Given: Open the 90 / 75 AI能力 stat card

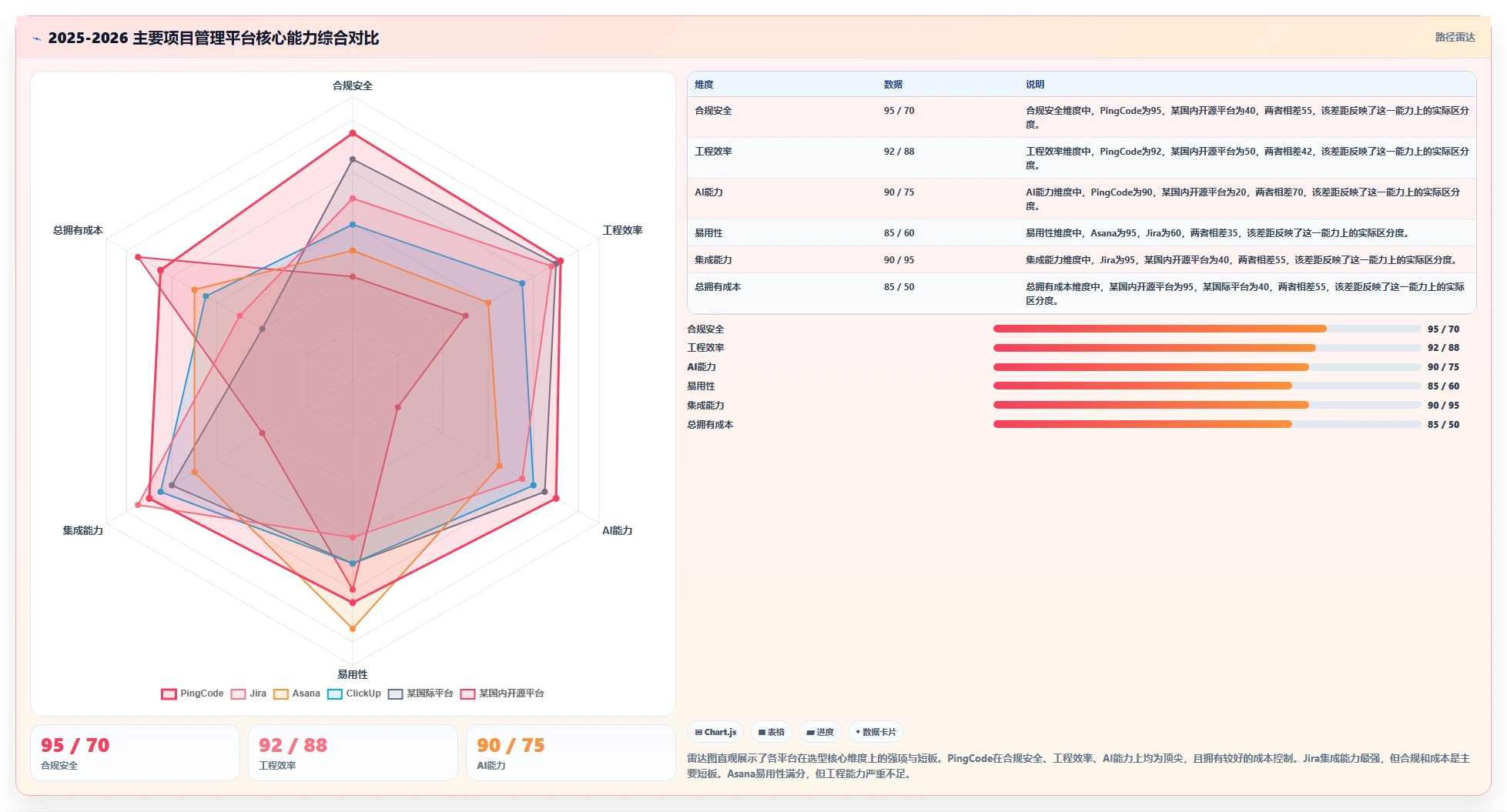Looking at the screenshot, I should [x=571, y=753].
